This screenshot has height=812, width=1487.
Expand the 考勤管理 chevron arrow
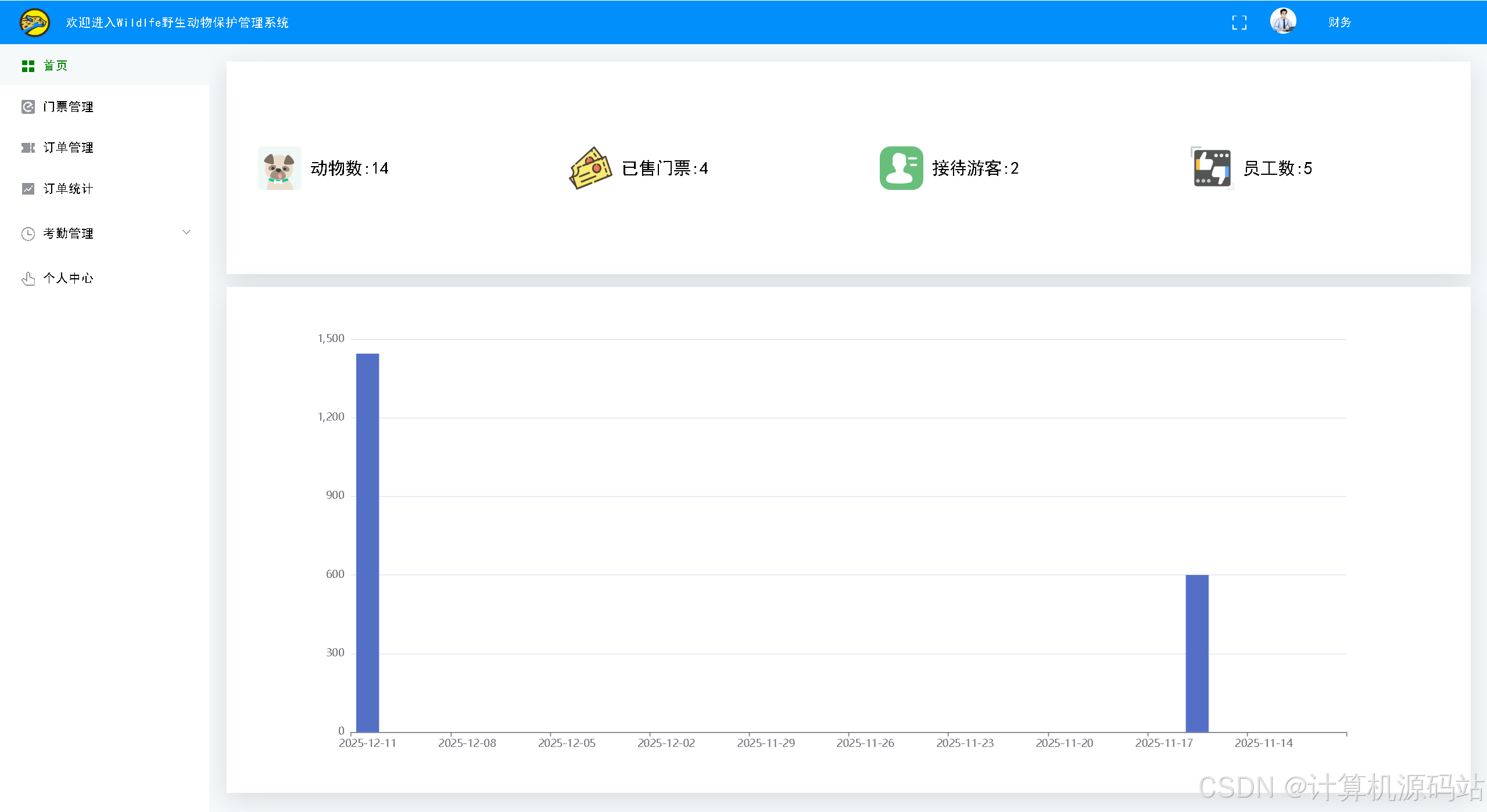click(x=187, y=232)
